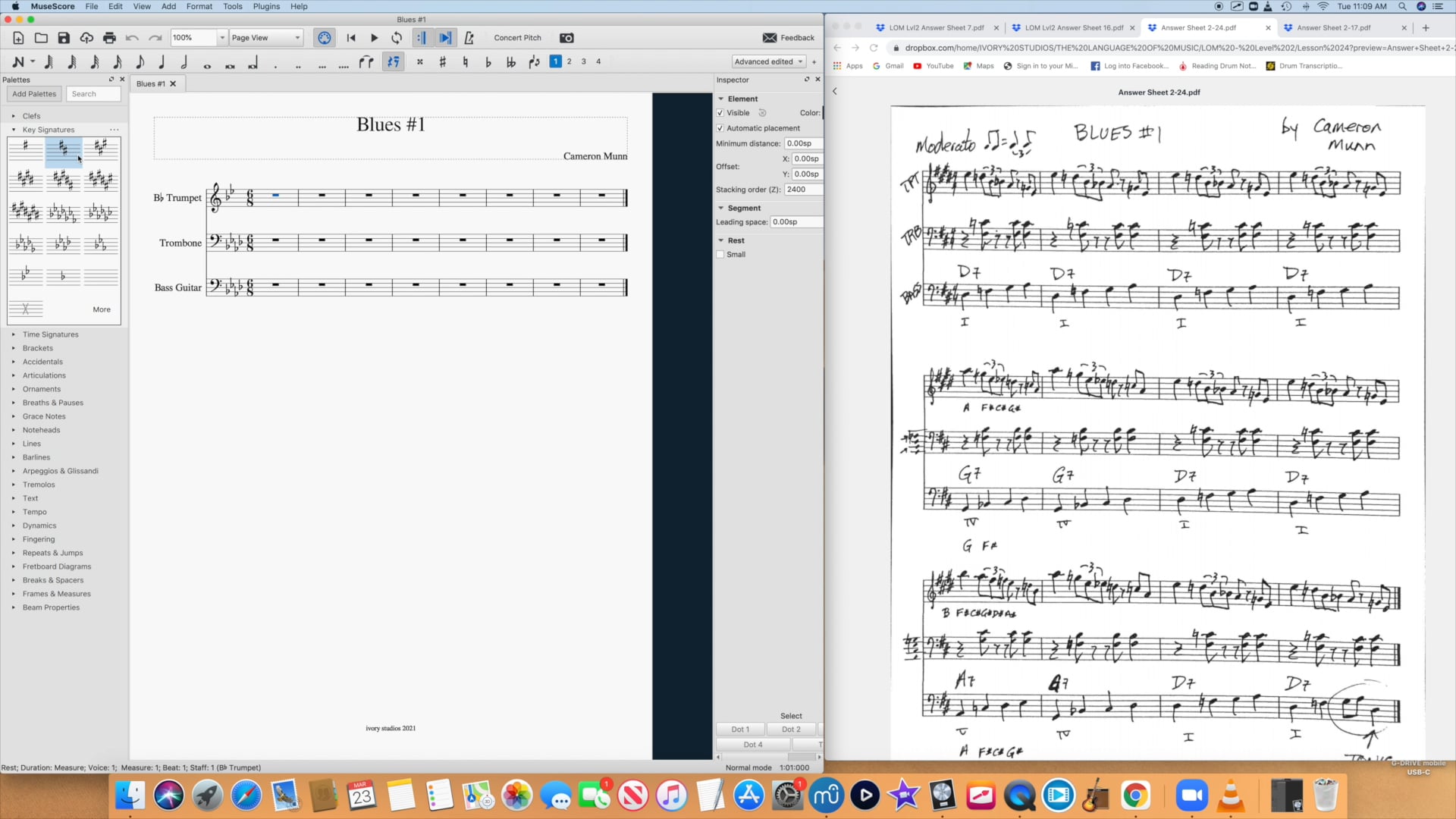This screenshot has width=1456, height=819.
Task: Select voice 2
Action: coord(570,61)
